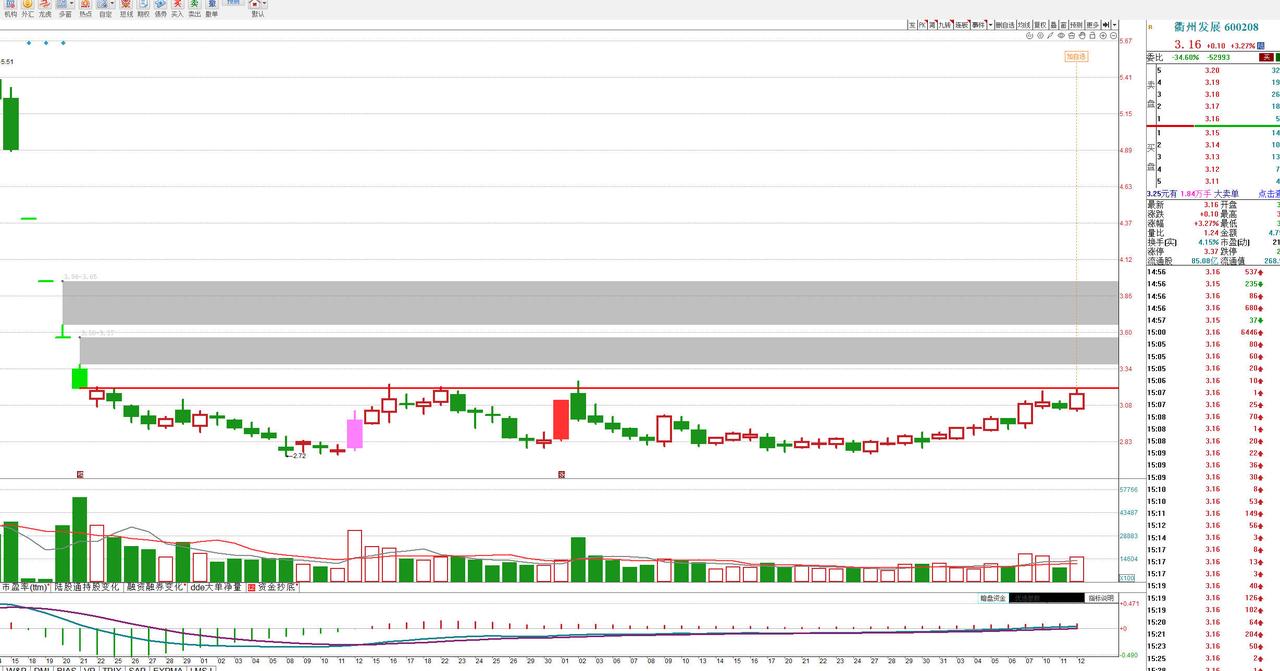Click the 撤单 cancel order icon
Viewport: 1280px width, 671px height.
[x=211, y=9]
